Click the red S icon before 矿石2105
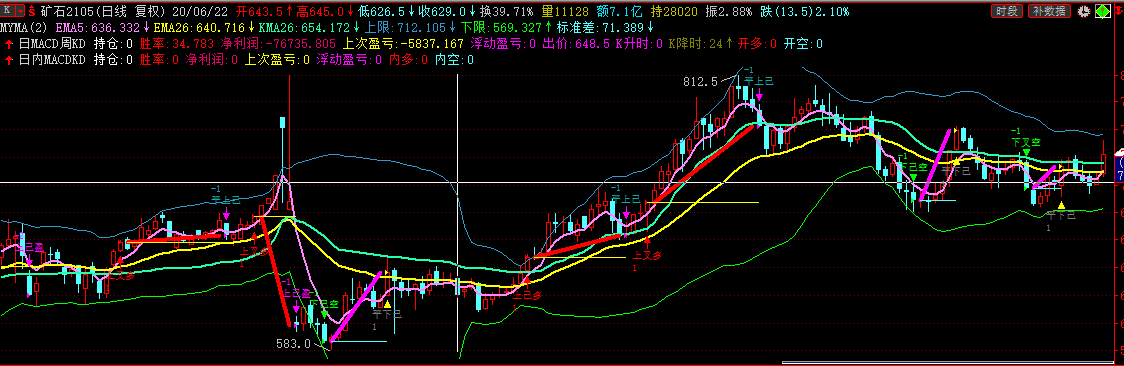1124x366 pixels. (32, 11)
